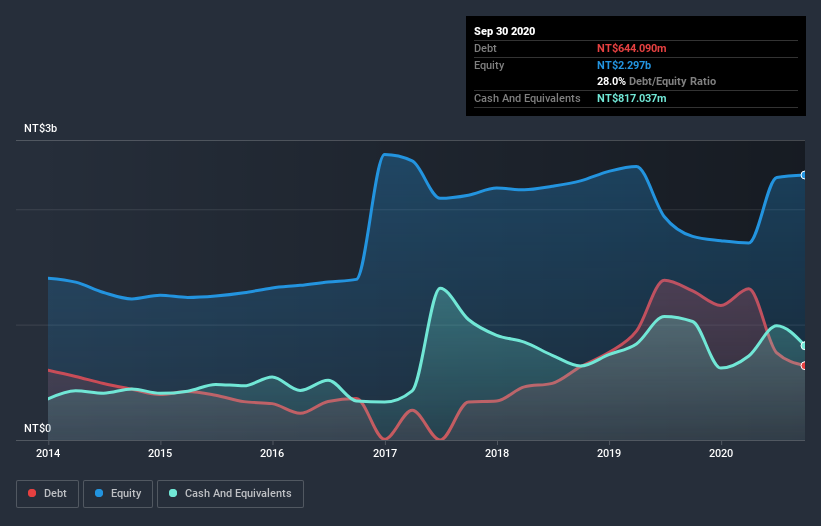Click the tooltip Debt row label
821x526 pixels.
[x=485, y=48]
